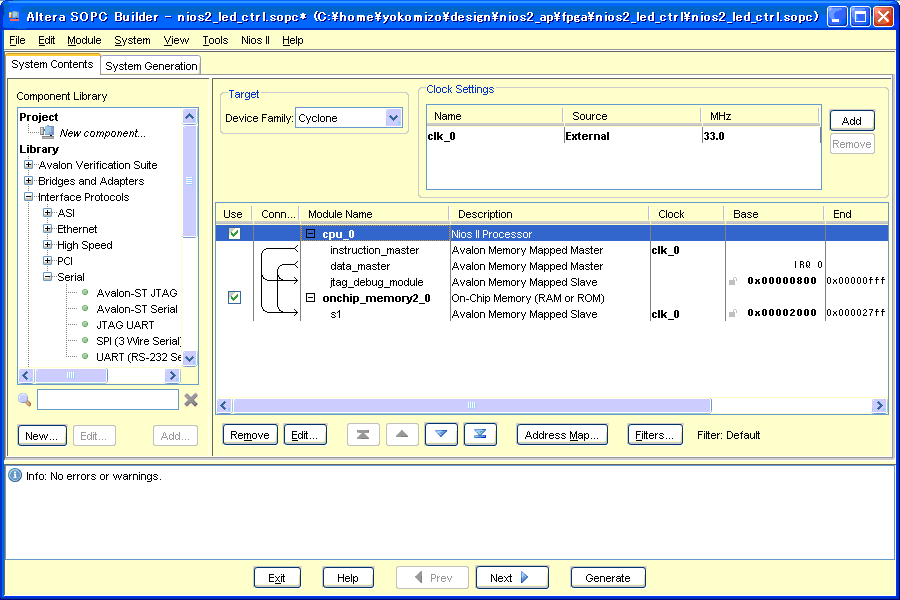This screenshot has width=900, height=600.
Task: Open the Device Family dropdown
Action: point(393,118)
